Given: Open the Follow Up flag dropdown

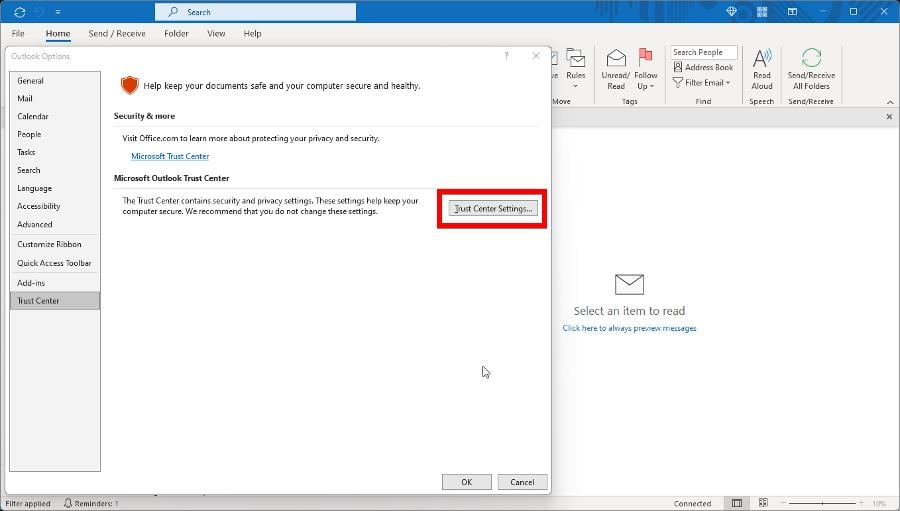Looking at the screenshot, I should tap(646, 69).
